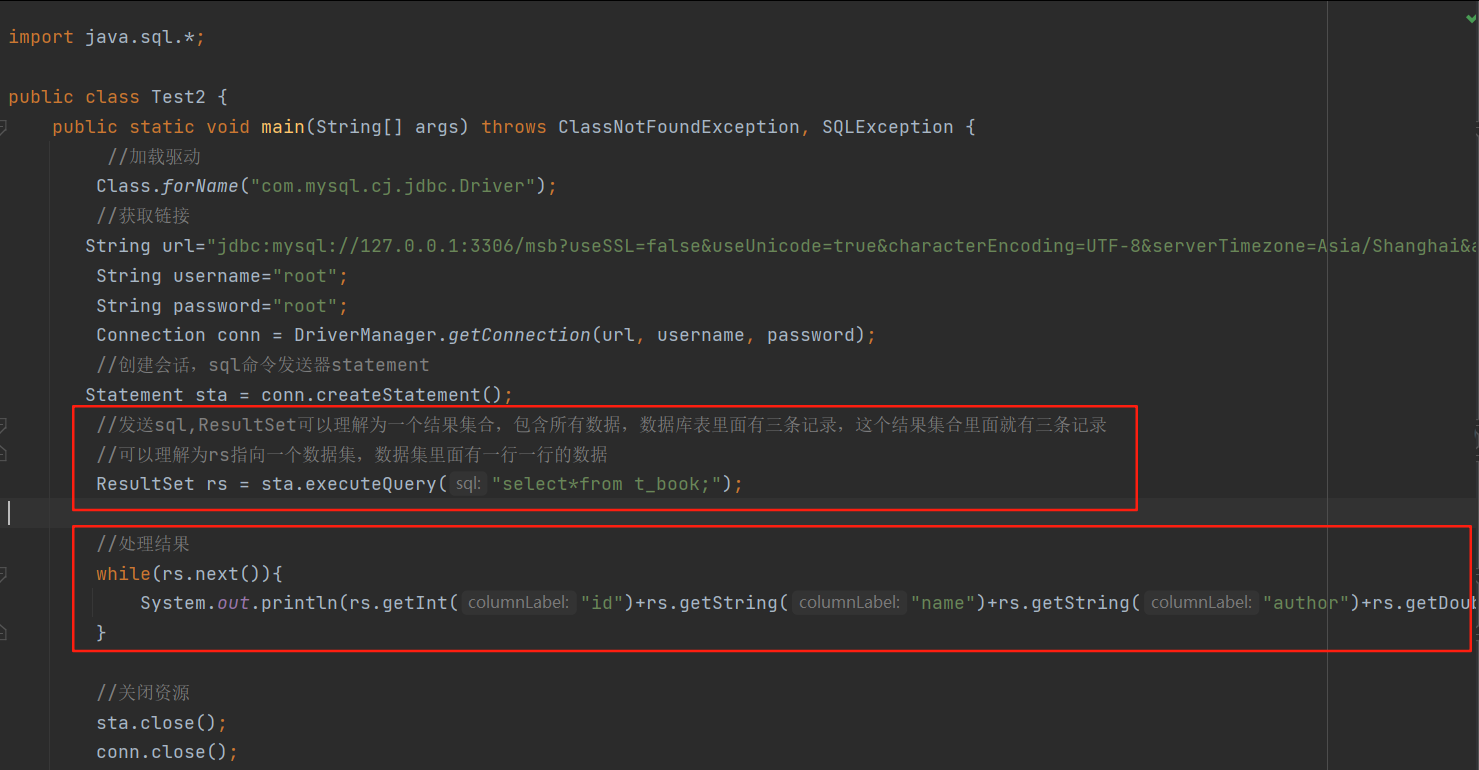Click the comment '//创建会话，sql命令发送器statement'
The width and height of the screenshot is (1479, 770).
263,365
